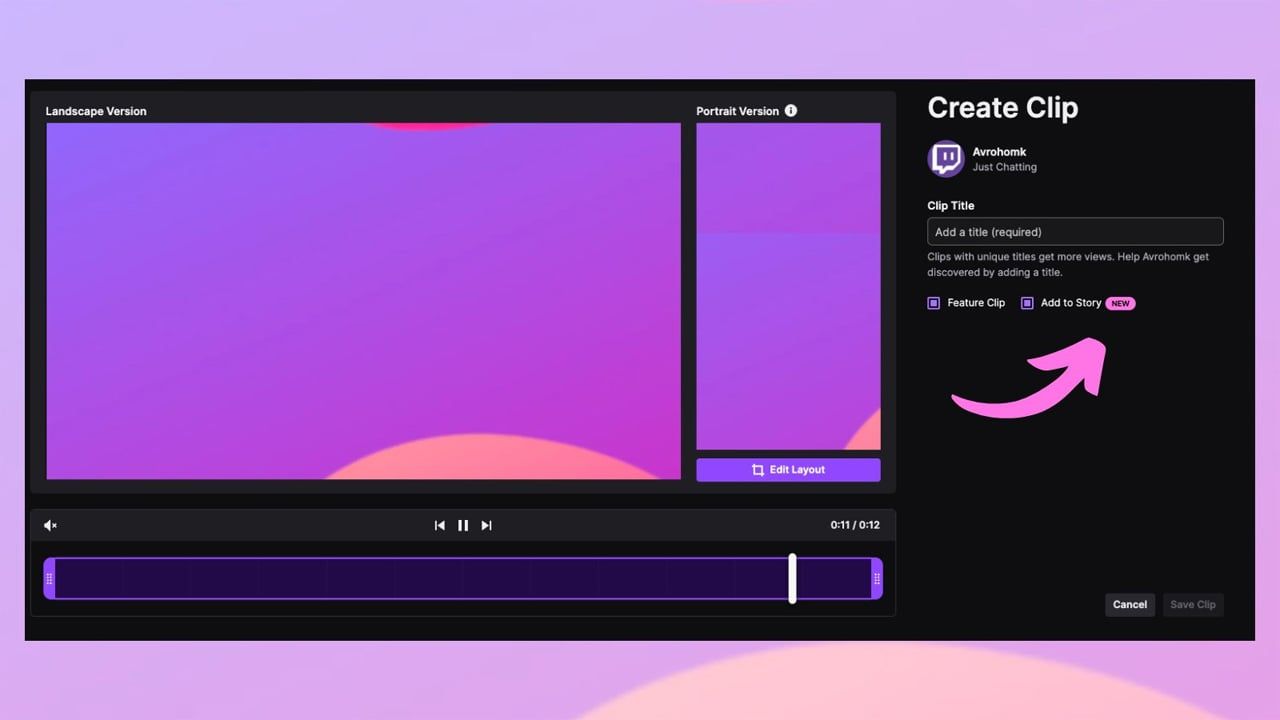Viewport: 1280px width, 720px height.
Task: Pause the clip playback
Action: click(463, 525)
